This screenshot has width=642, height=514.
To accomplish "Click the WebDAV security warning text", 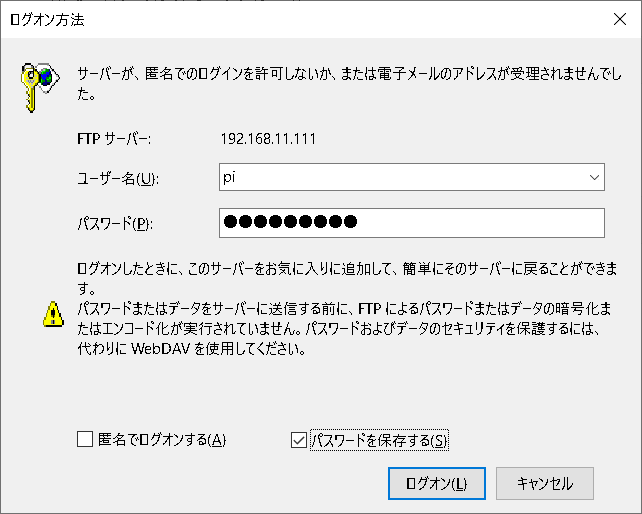I will click(344, 328).
